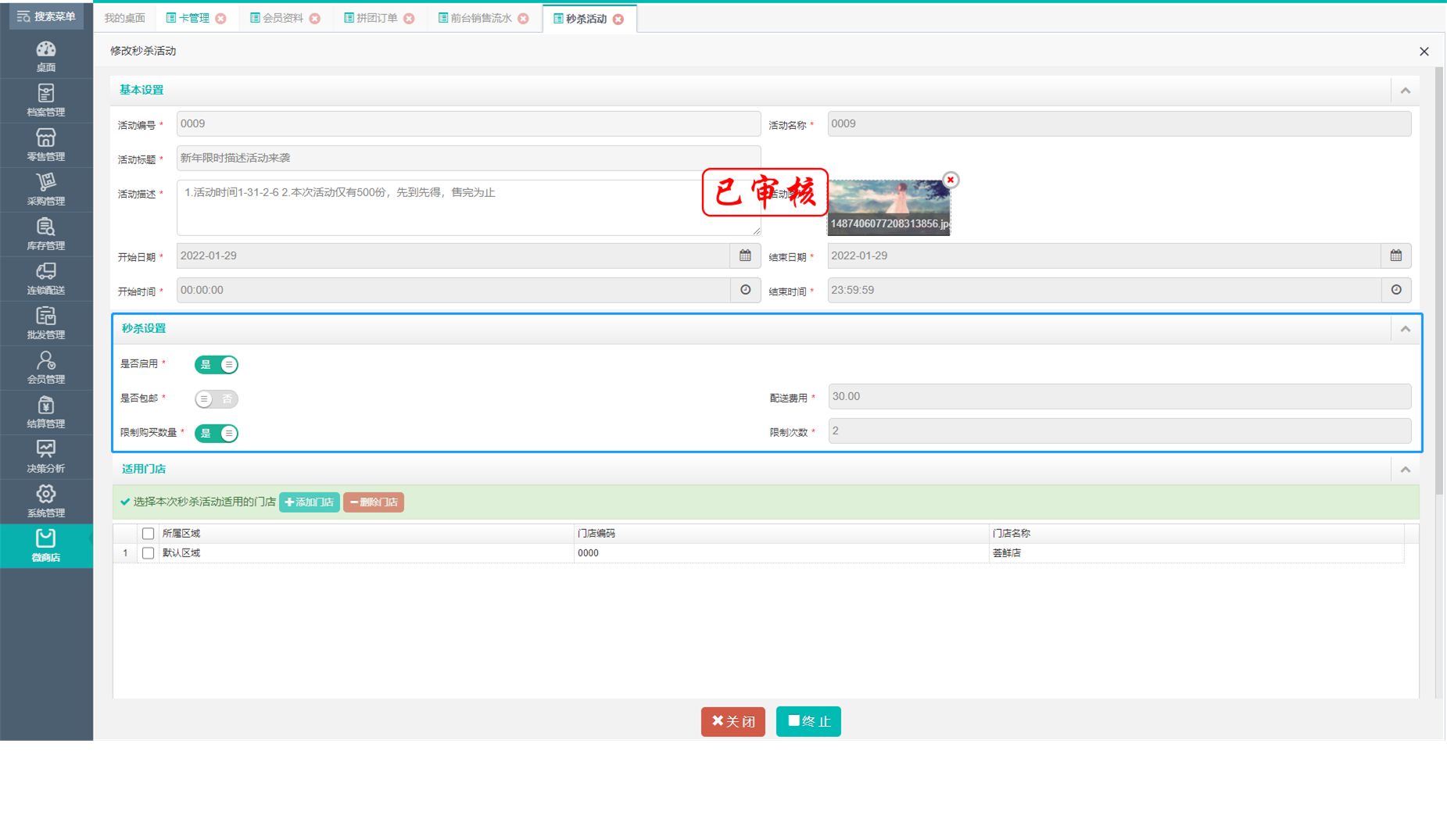Collapse the 基本设置 section
The image size is (1447, 840).
1406,91
